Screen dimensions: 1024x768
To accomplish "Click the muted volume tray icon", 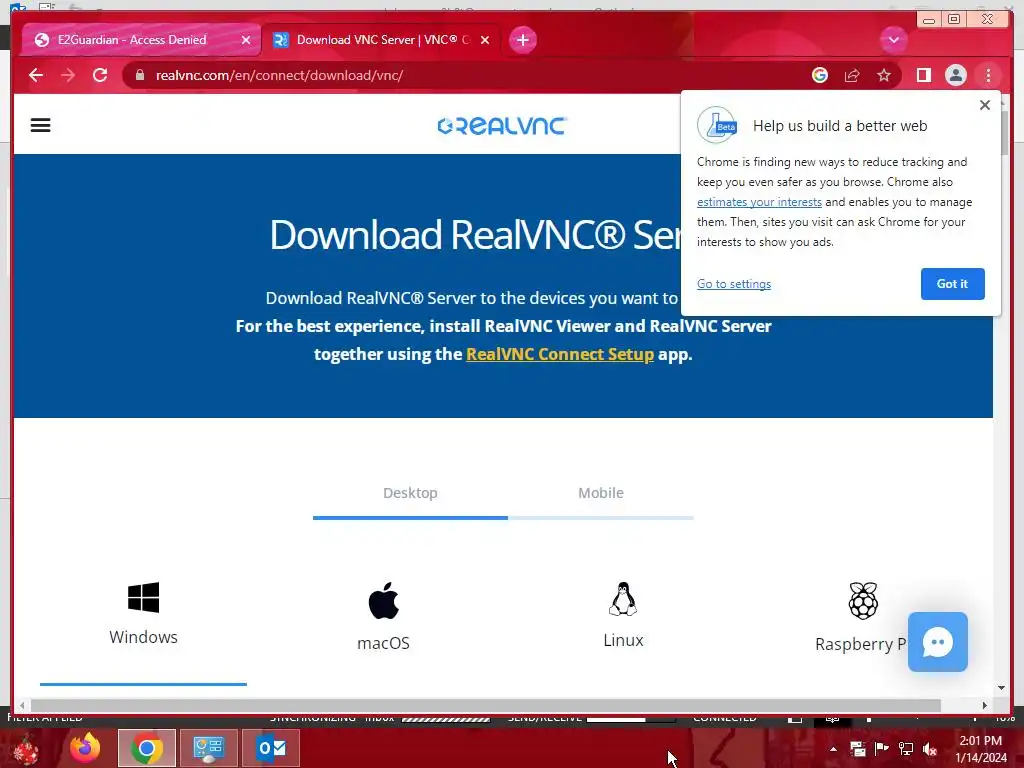I will click(930, 749).
